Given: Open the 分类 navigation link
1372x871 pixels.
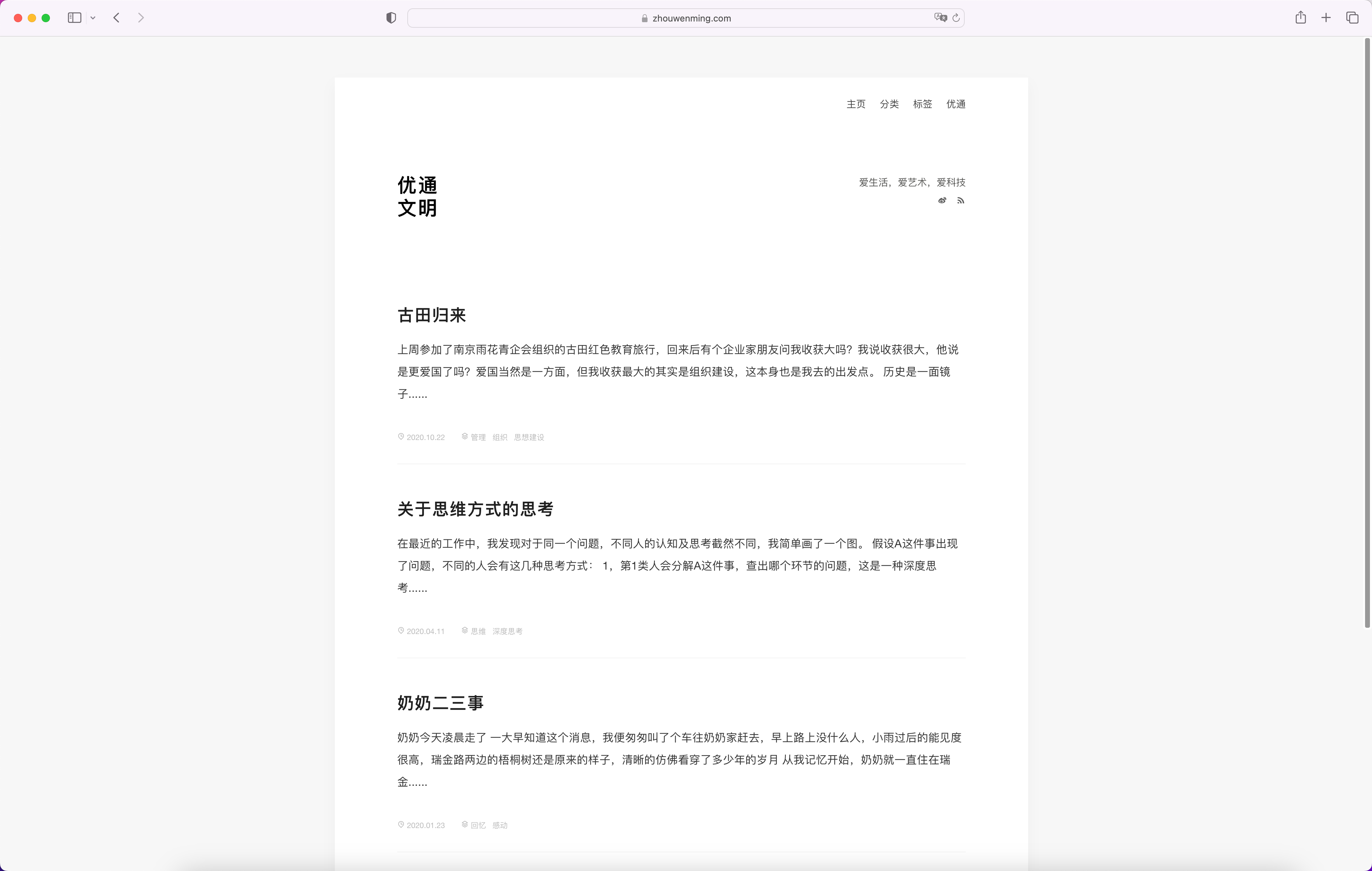Looking at the screenshot, I should (x=889, y=104).
